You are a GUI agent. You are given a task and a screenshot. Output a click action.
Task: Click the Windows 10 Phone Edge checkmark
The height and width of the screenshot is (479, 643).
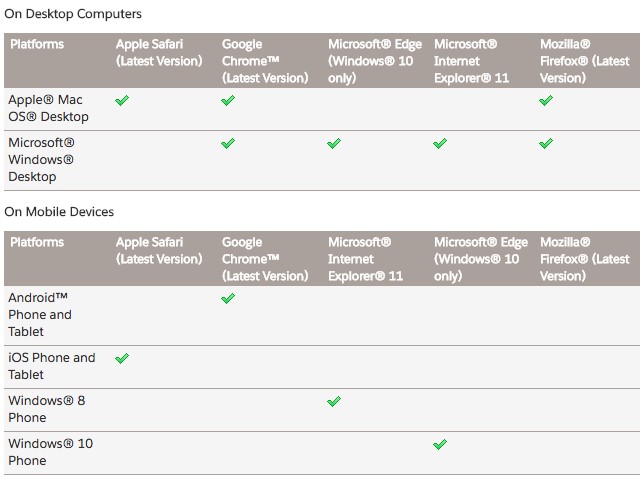pos(440,445)
